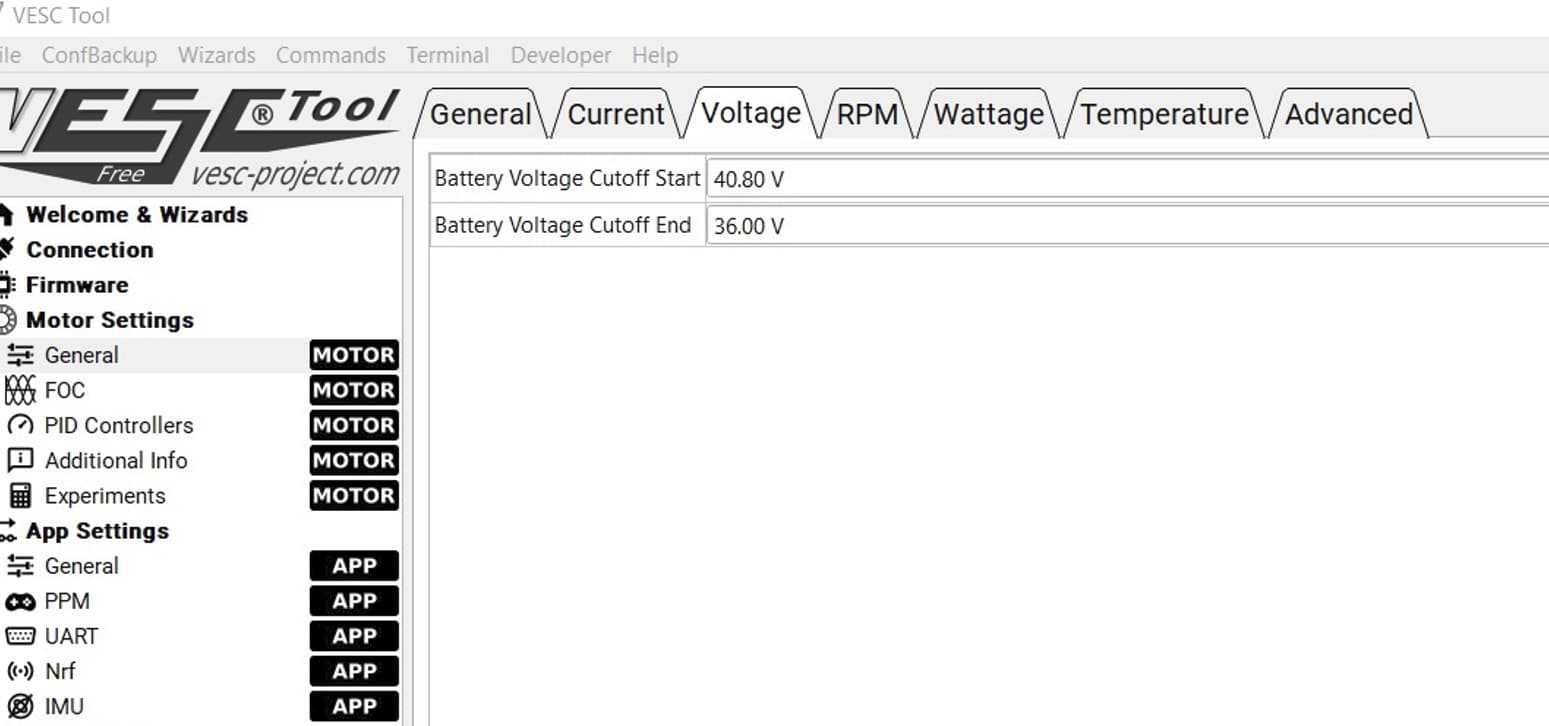1549x726 pixels.
Task: Click the Welcome & Wizards home icon
Action: [x=7, y=214]
